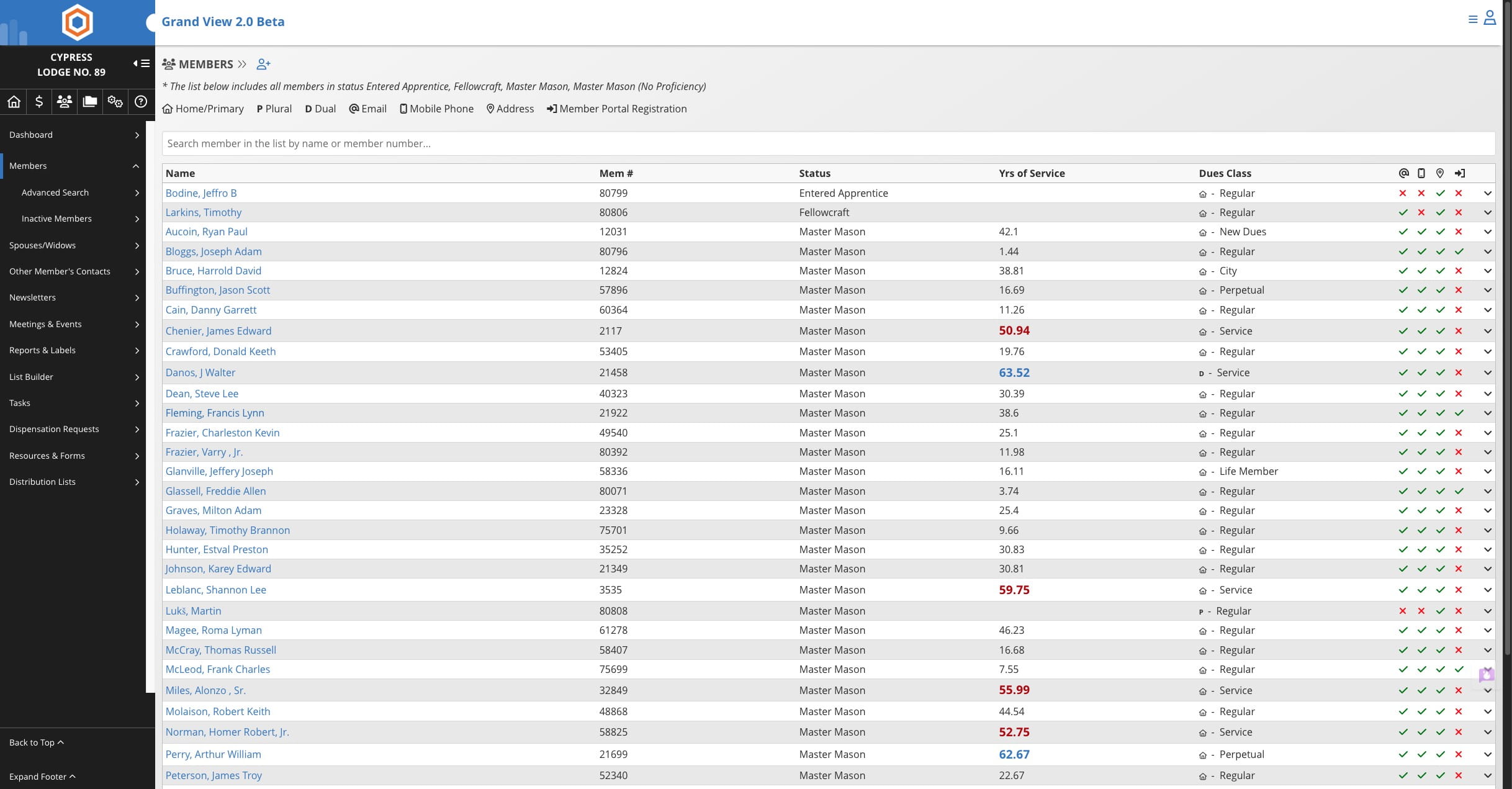This screenshot has height=789, width=1512.
Task: Click the home icon in sidebar toolbar
Action: click(14, 101)
